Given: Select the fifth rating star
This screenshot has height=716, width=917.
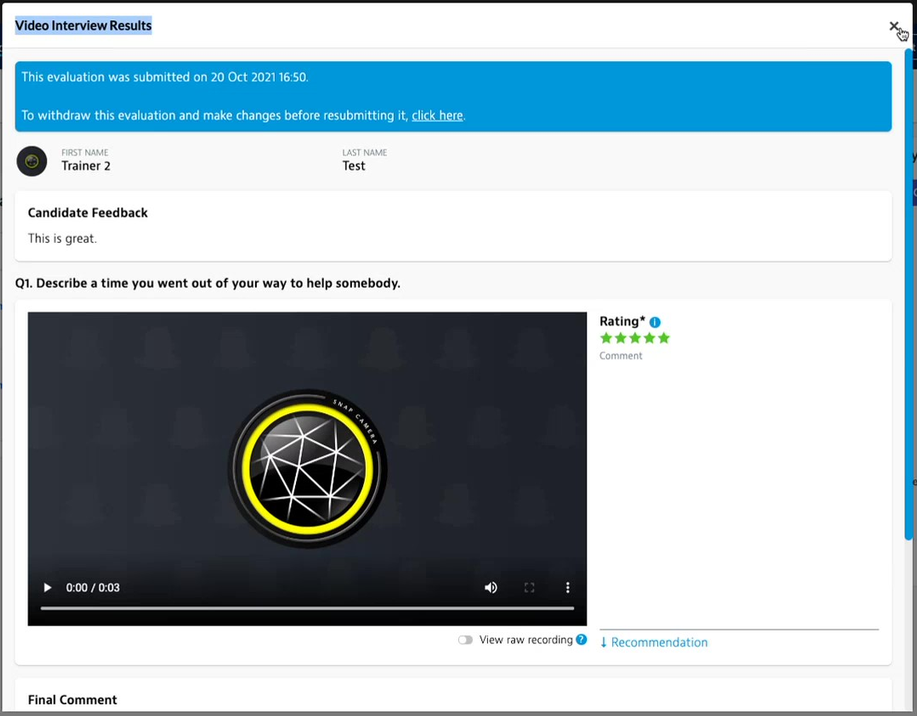Looking at the screenshot, I should coord(664,338).
